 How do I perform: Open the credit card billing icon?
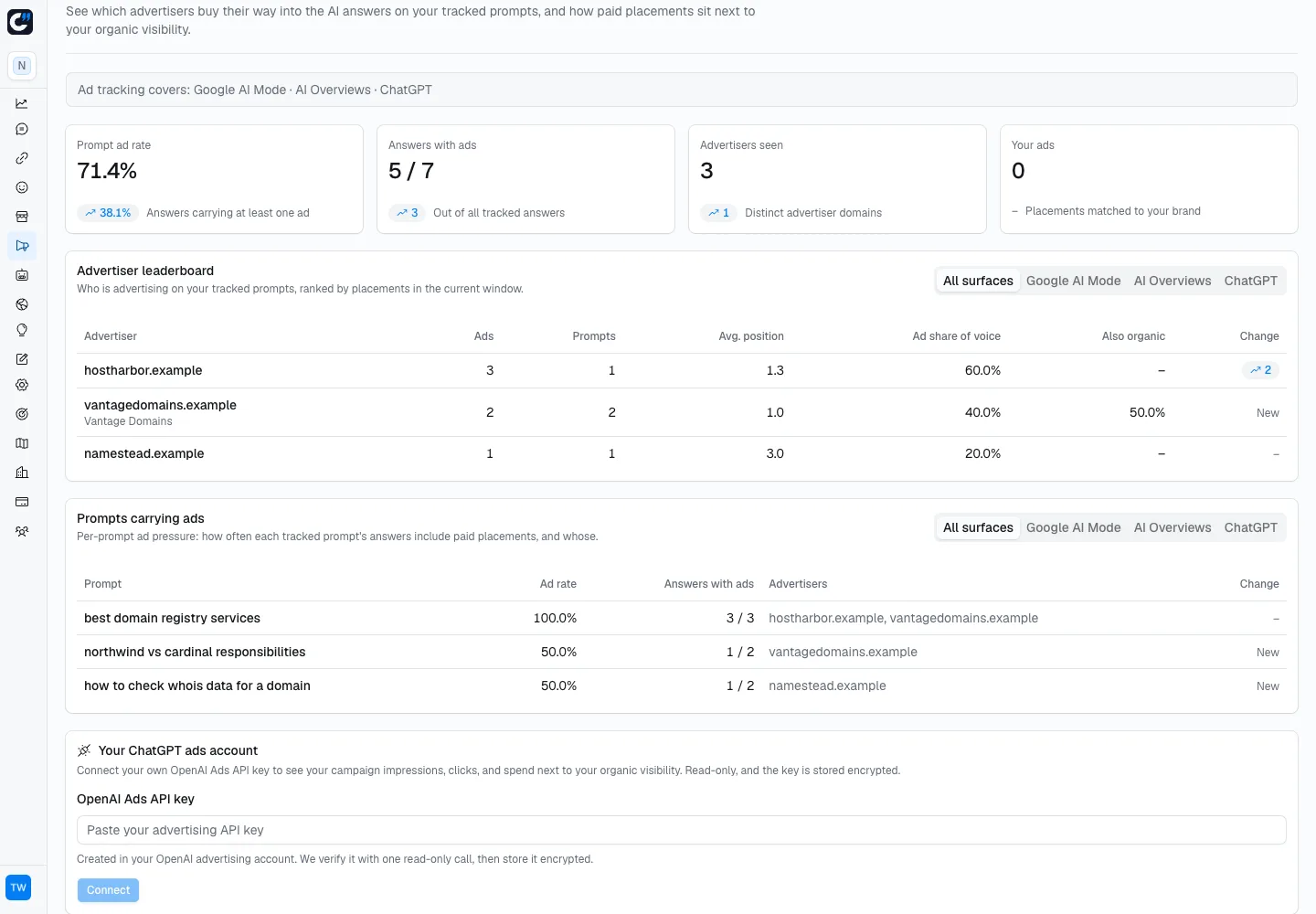[x=22, y=502]
